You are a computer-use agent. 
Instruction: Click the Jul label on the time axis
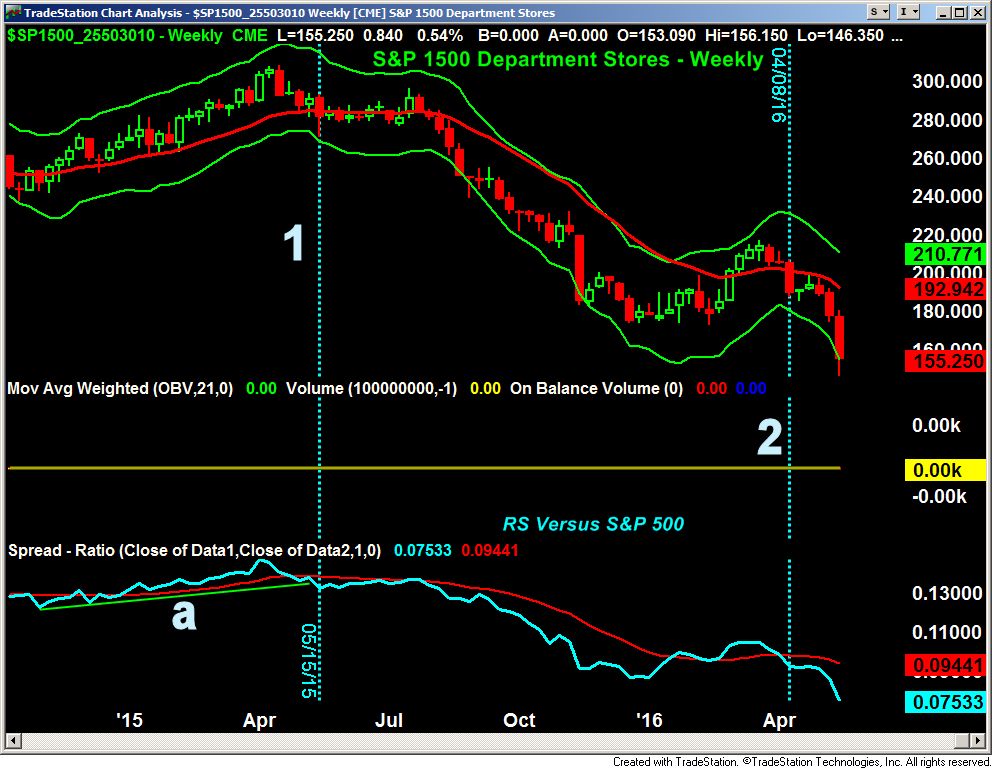(388, 720)
